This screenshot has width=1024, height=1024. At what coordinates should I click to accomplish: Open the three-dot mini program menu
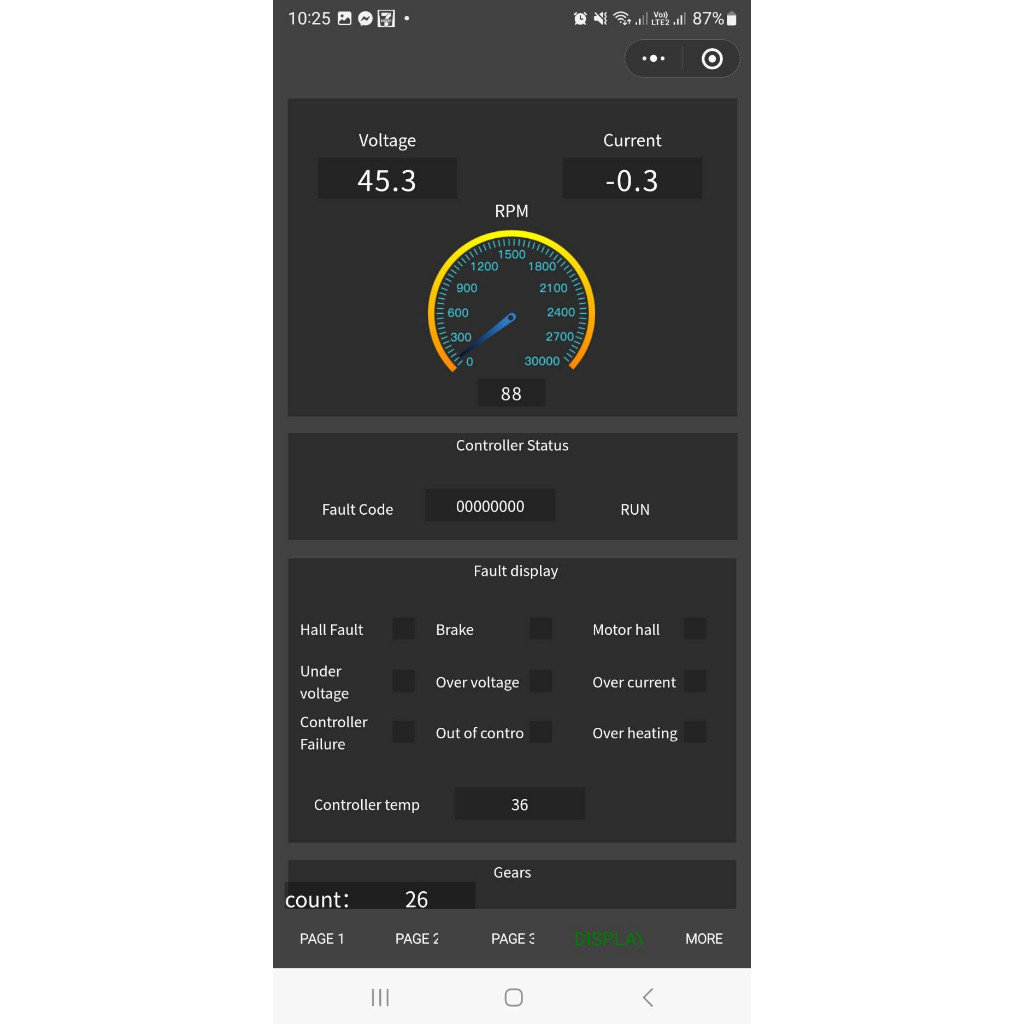(x=653, y=59)
